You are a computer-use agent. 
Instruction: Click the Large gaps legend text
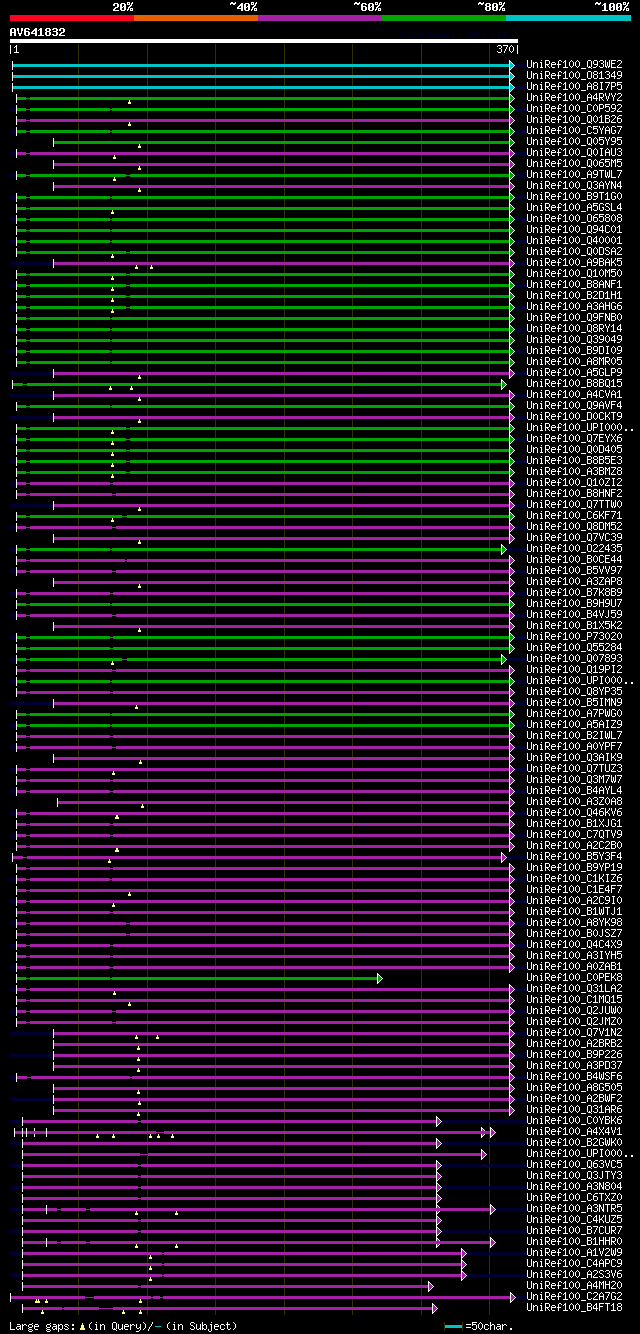point(123,1326)
